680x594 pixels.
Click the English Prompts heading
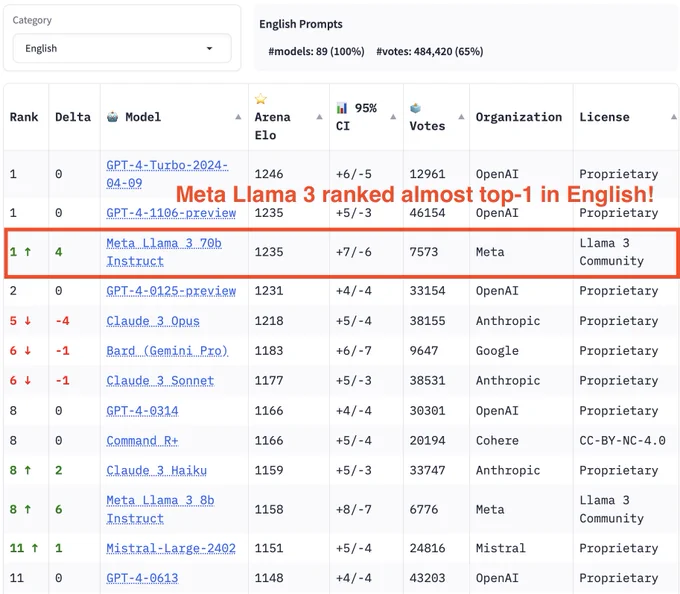click(301, 24)
